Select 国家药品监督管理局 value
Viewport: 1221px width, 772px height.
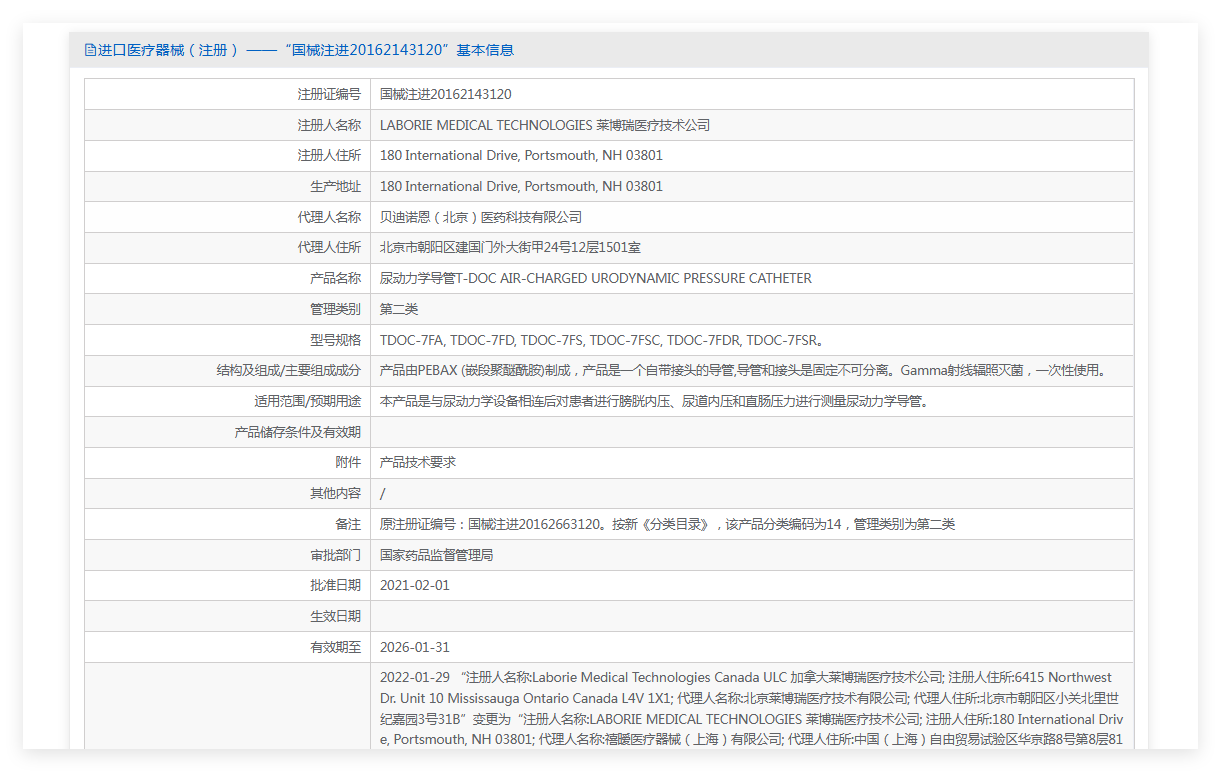437,555
